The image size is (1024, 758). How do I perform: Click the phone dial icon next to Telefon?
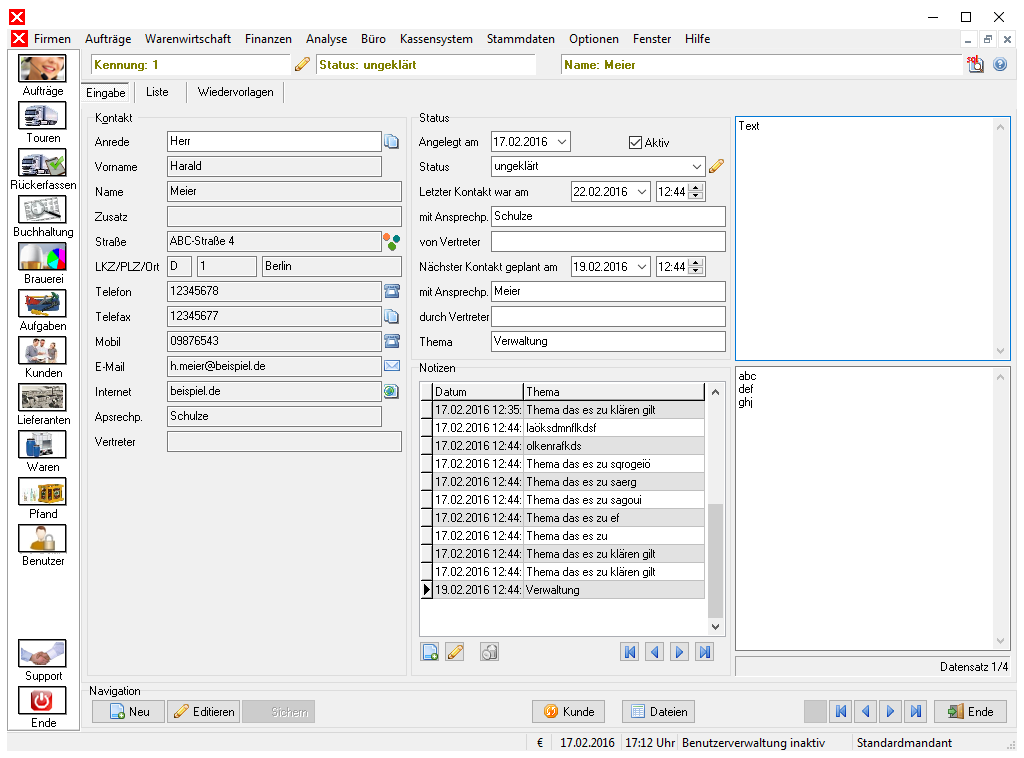click(392, 291)
